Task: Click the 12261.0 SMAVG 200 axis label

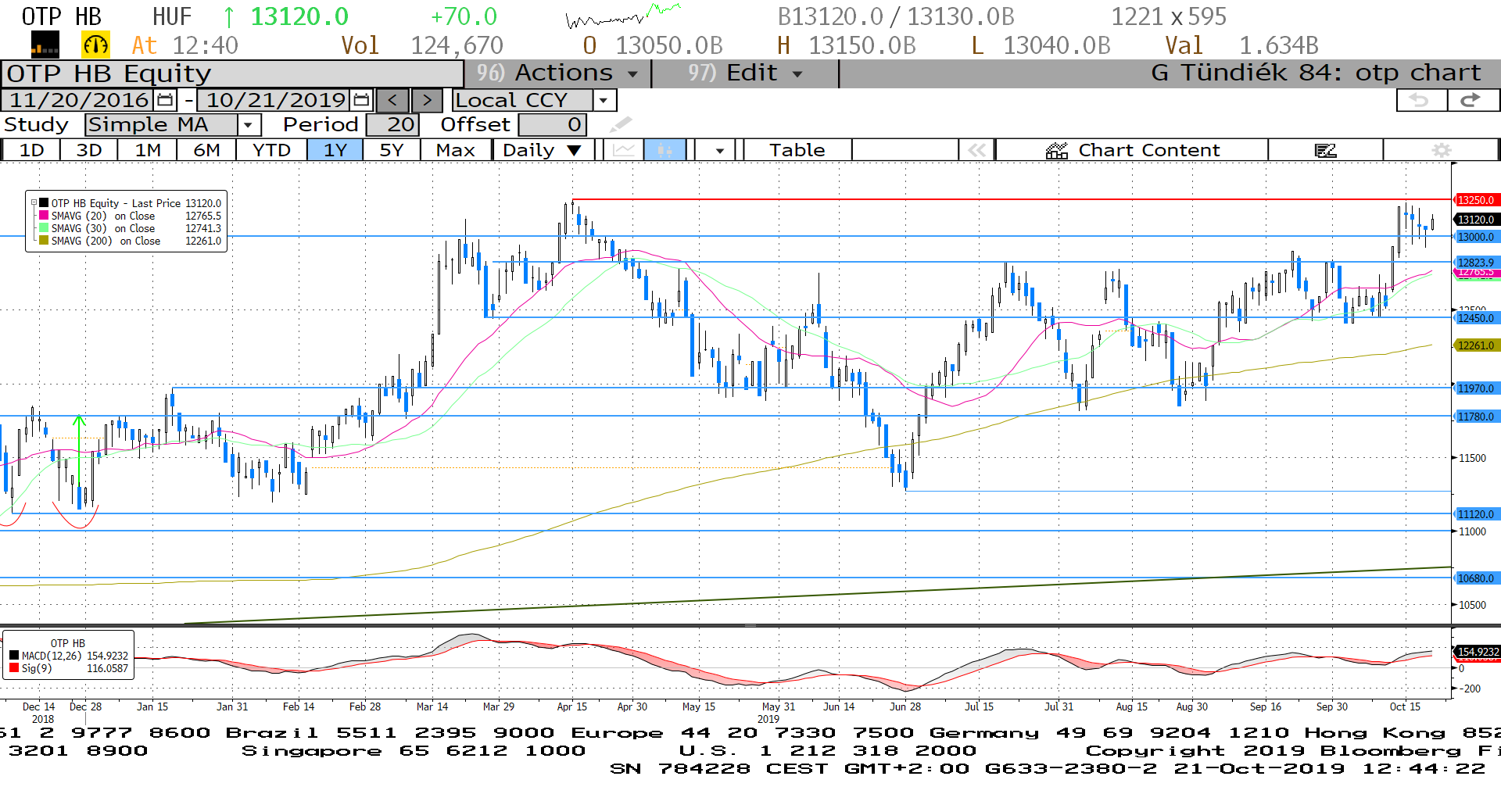Action: pos(1476,345)
